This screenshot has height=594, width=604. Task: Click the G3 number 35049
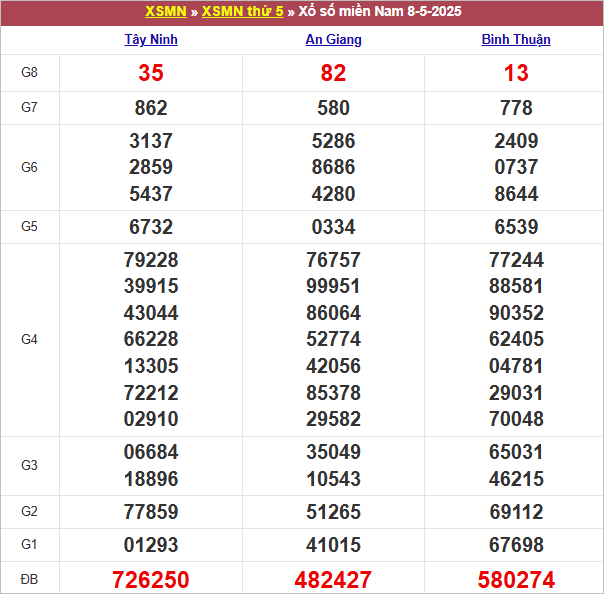coord(333,451)
